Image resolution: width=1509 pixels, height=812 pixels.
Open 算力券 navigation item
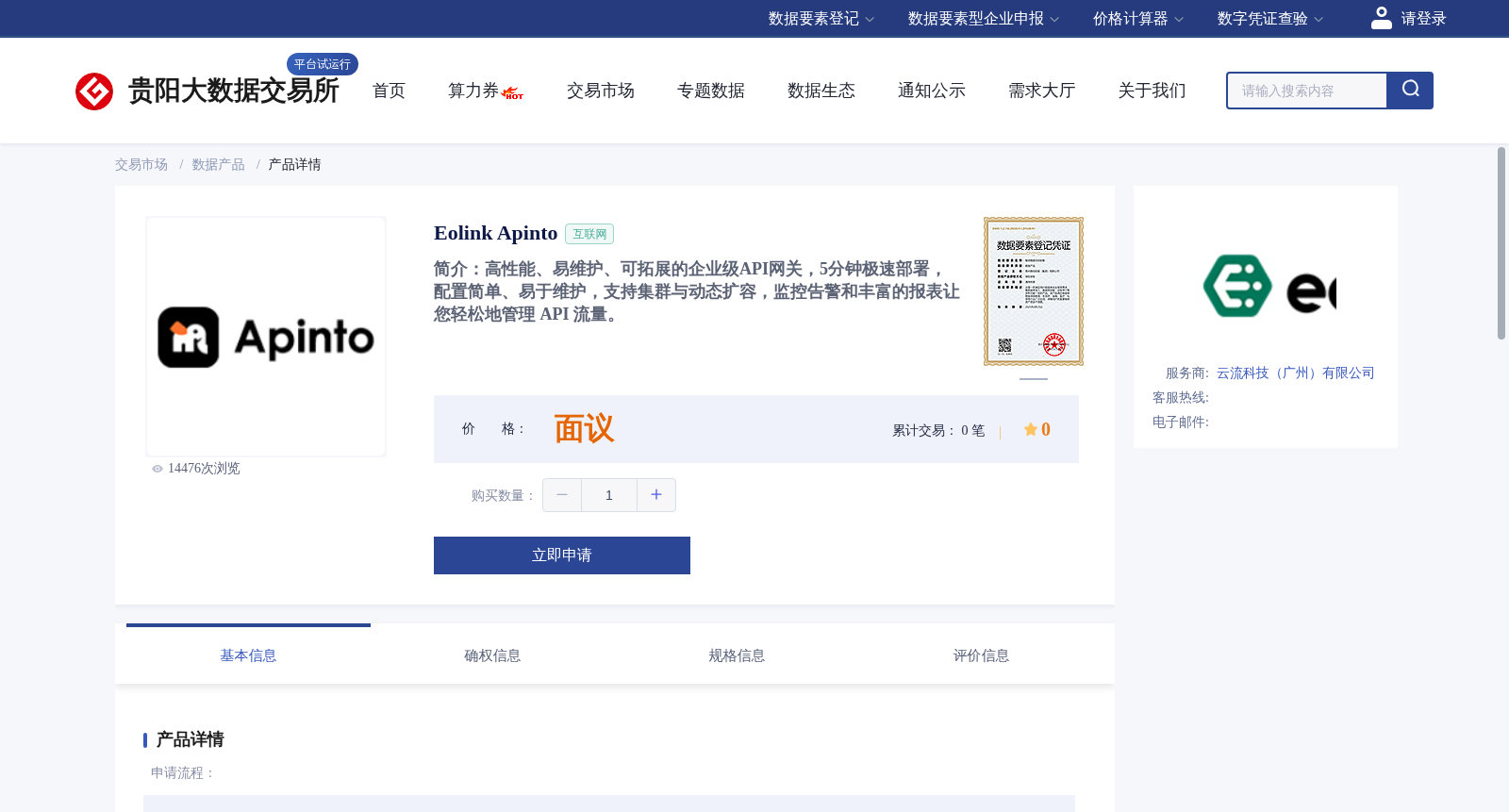tap(473, 91)
